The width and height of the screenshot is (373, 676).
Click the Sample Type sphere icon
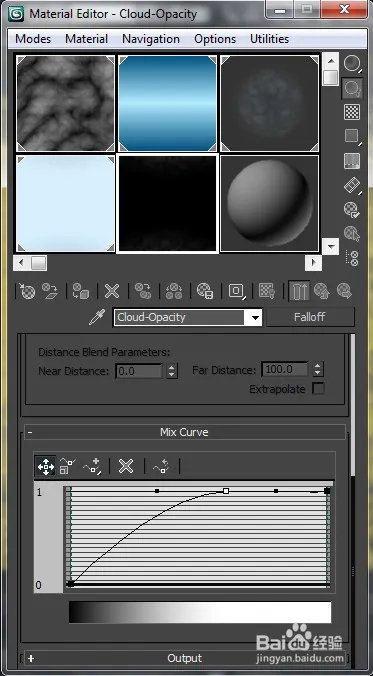(352, 64)
